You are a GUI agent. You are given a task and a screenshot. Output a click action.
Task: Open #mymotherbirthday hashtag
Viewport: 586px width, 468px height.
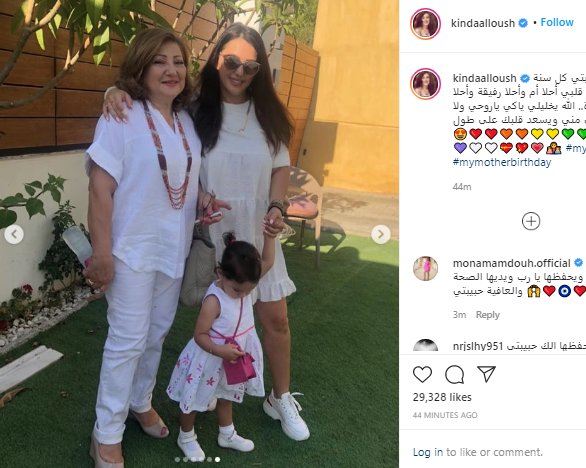click(502, 162)
